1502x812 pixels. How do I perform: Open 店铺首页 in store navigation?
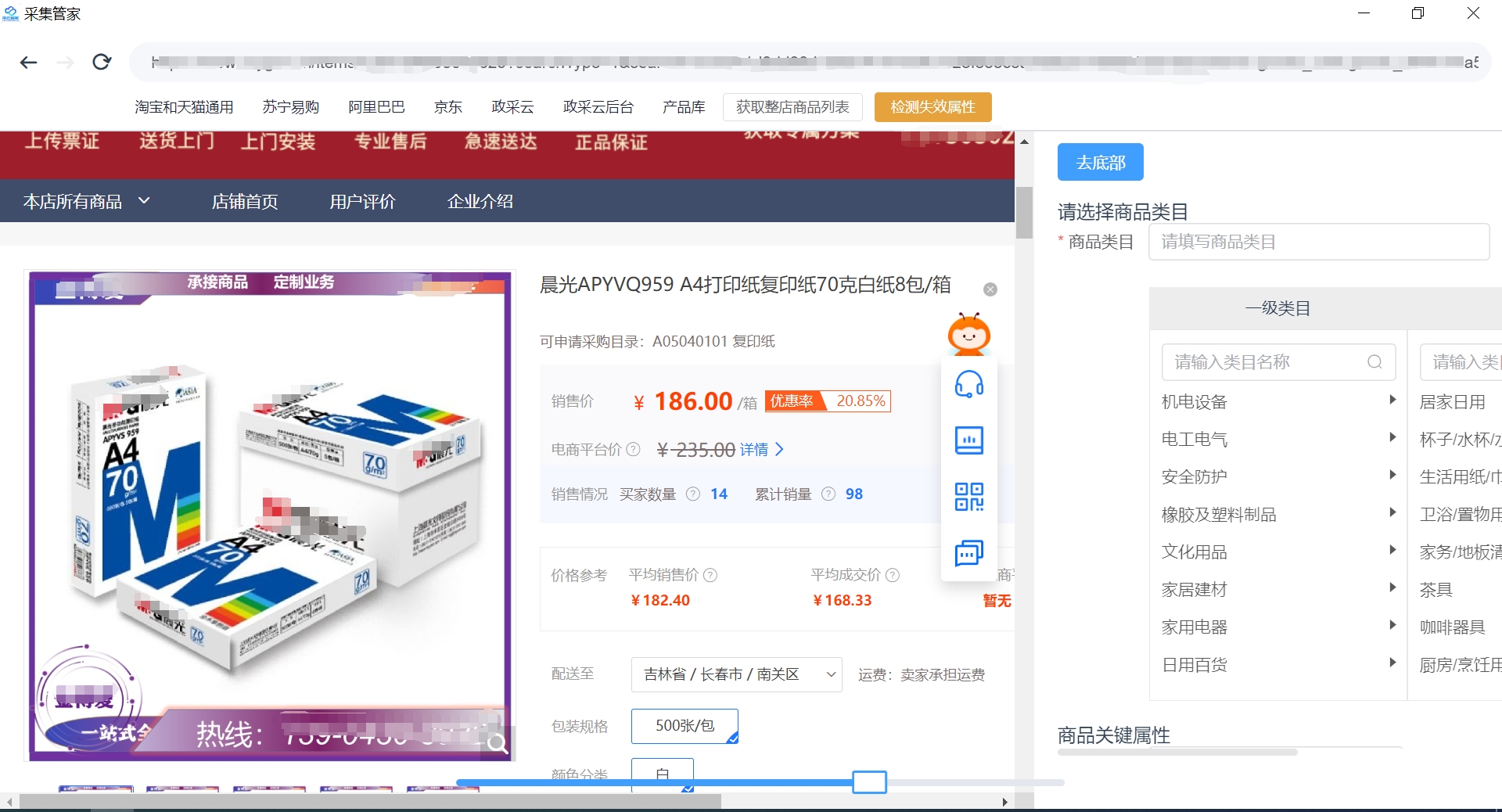pyautogui.click(x=245, y=201)
